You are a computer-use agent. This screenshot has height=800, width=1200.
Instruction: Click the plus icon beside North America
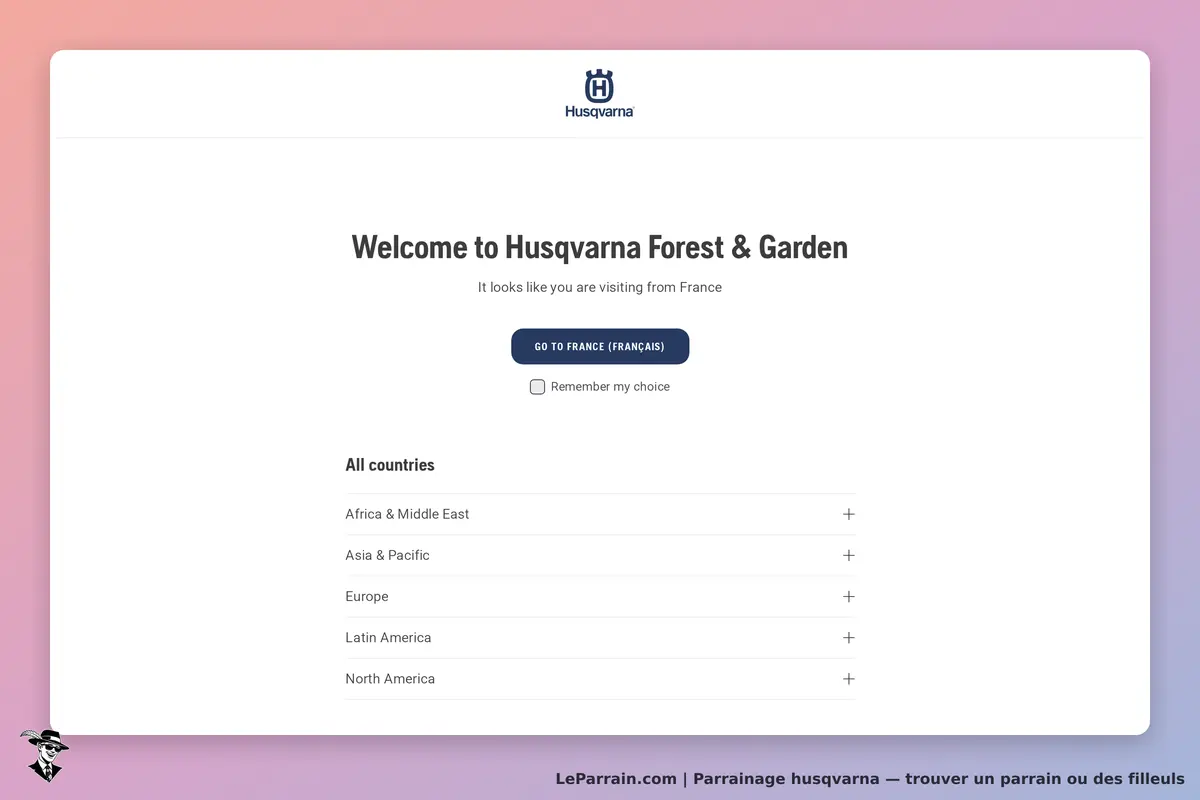tap(849, 678)
